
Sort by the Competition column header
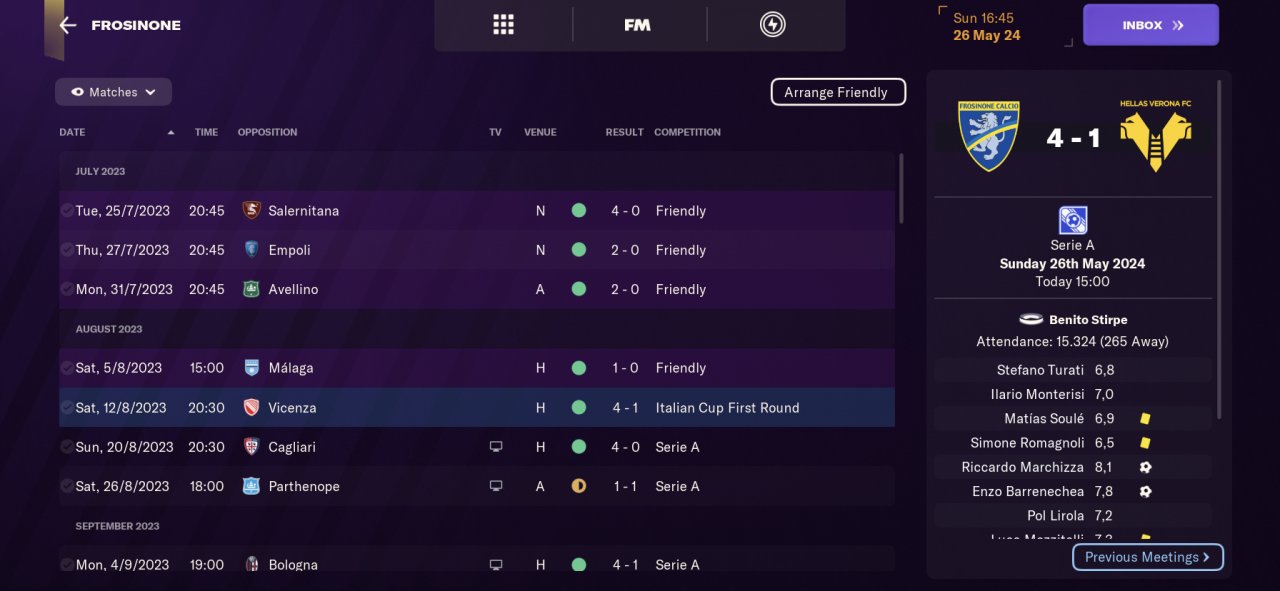[687, 132]
